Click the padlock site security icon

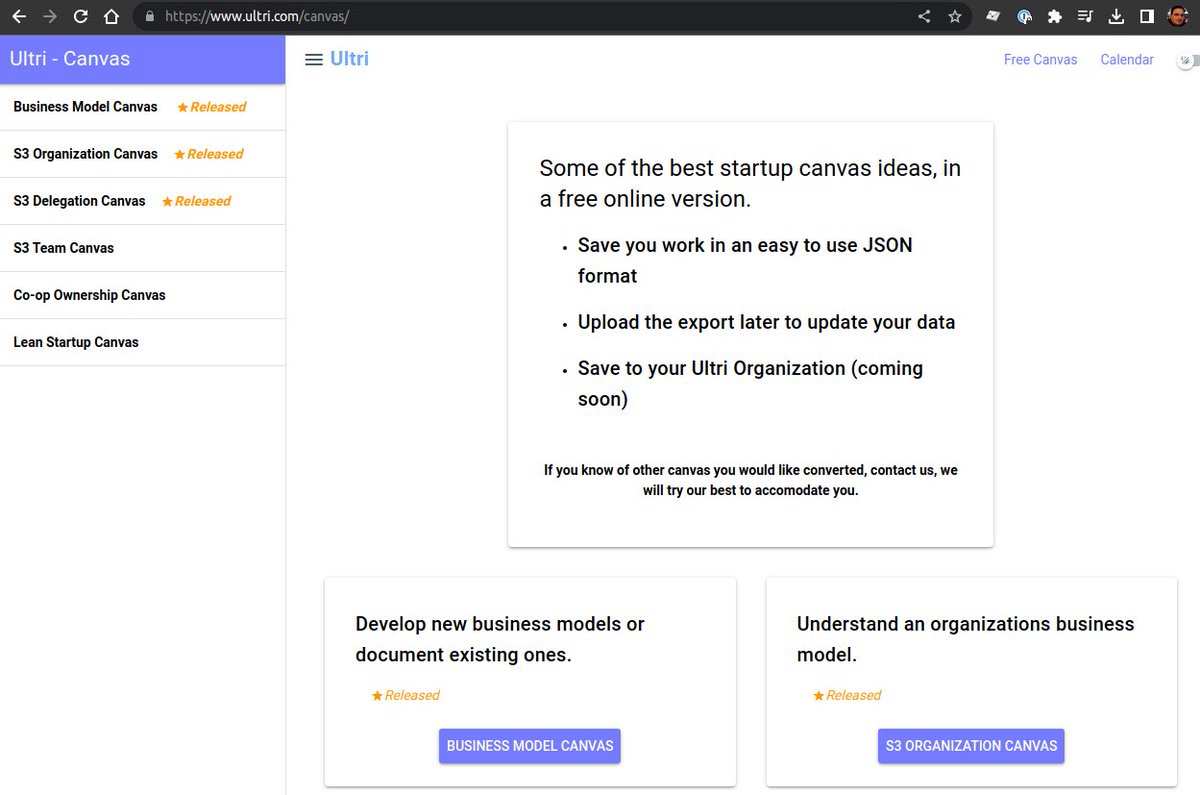150,16
